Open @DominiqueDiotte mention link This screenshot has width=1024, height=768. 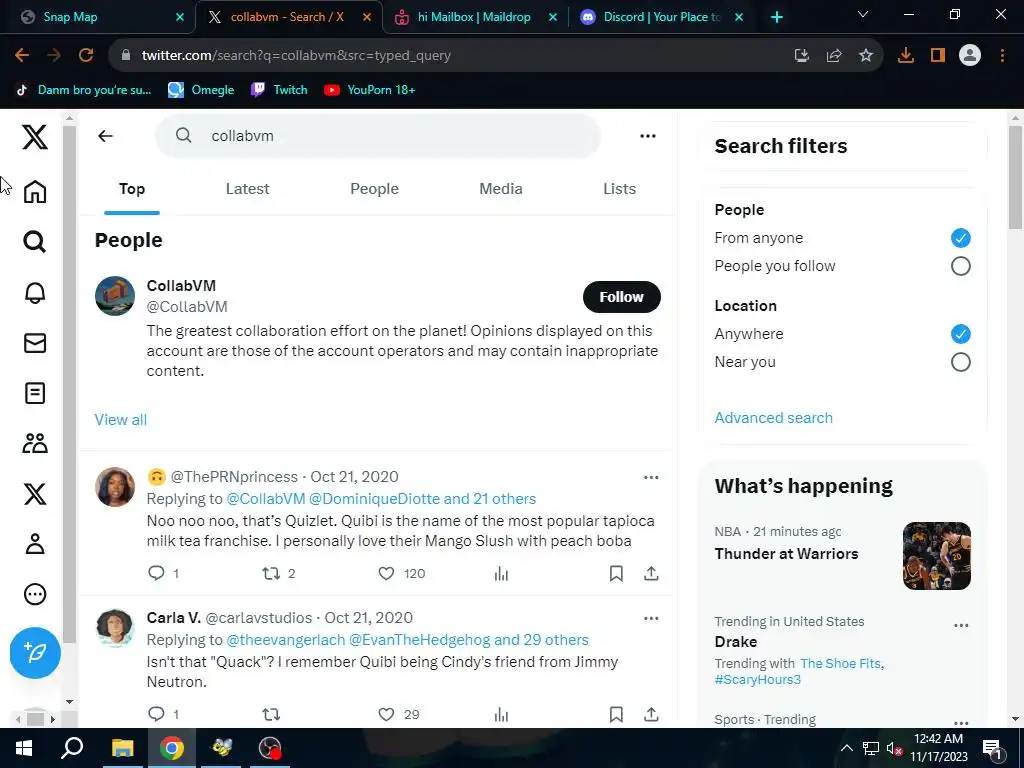tap(374, 499)
